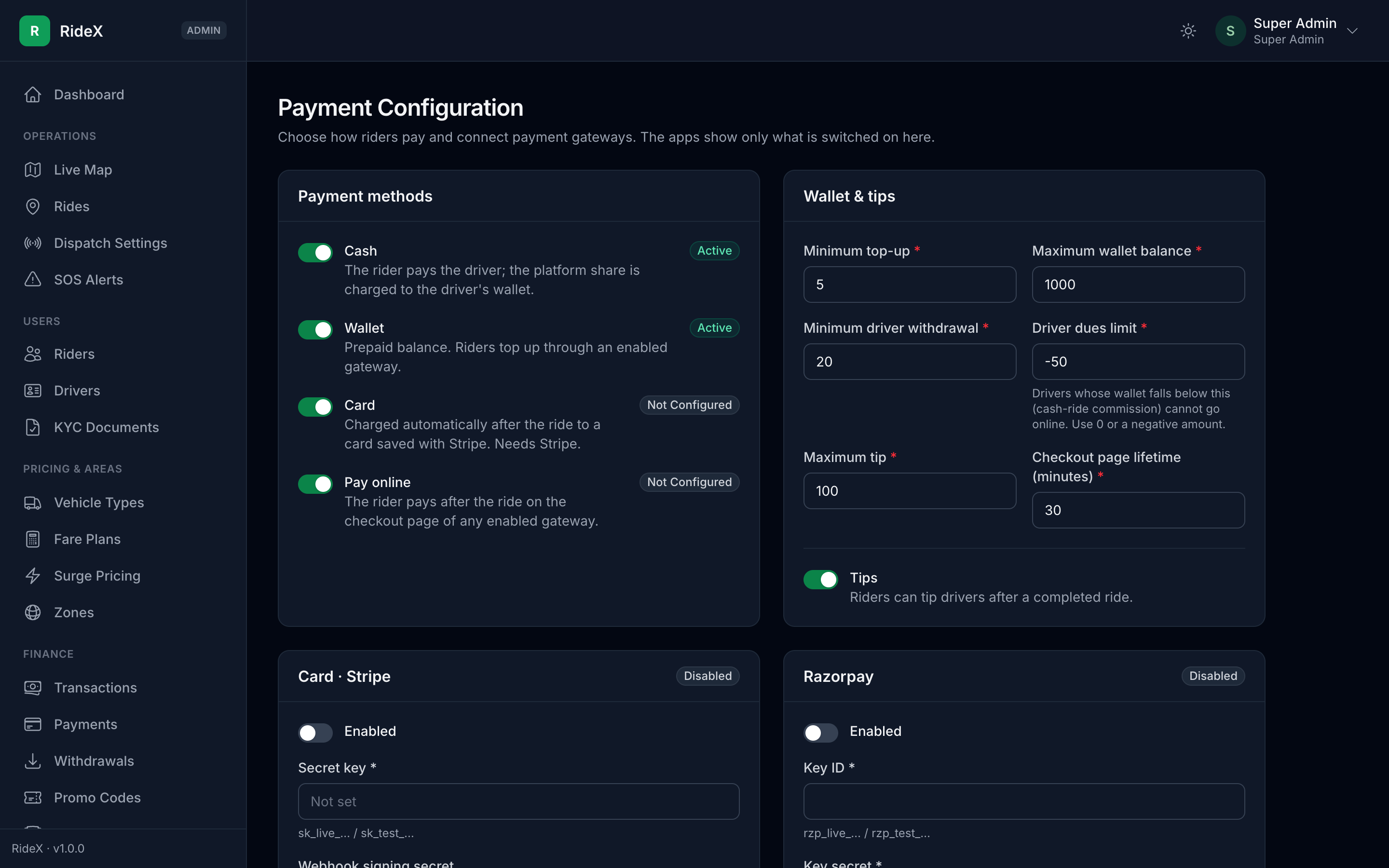Screen dimensions: 1389x868
Task: Click the Minimum driver withdrawal field
Action: (x=910, y=362)
